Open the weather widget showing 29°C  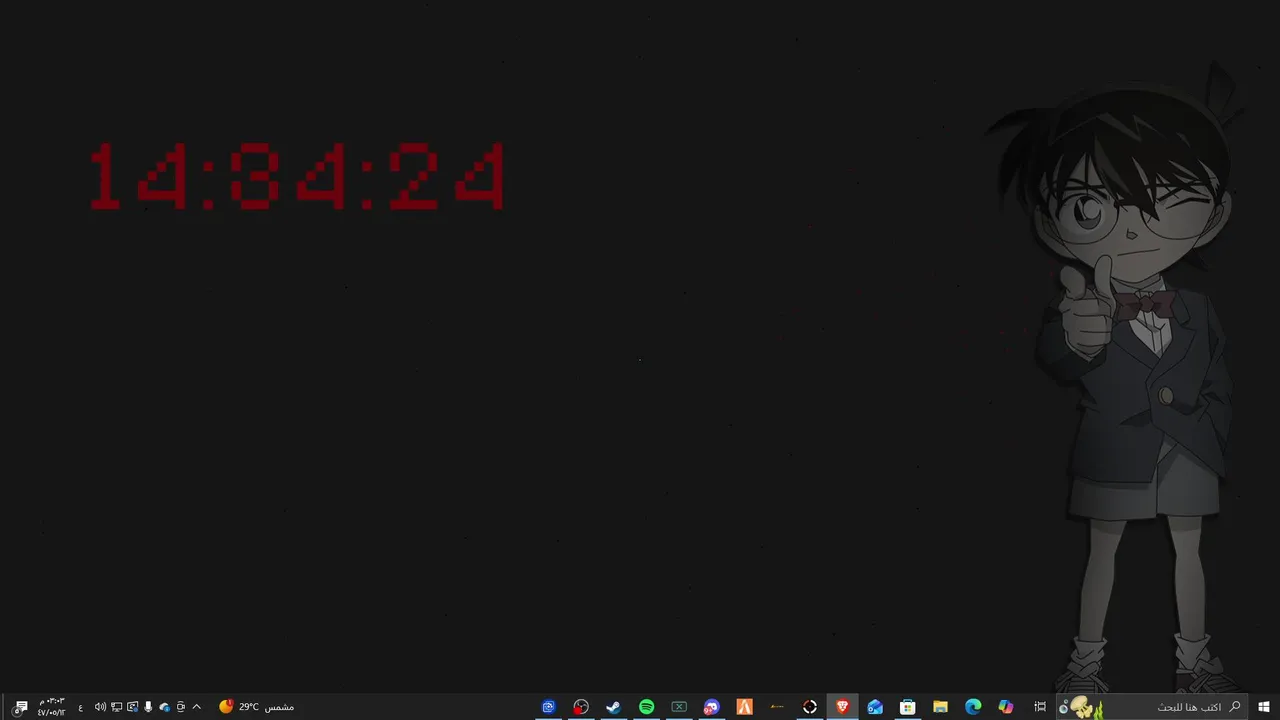click(256, 707)
